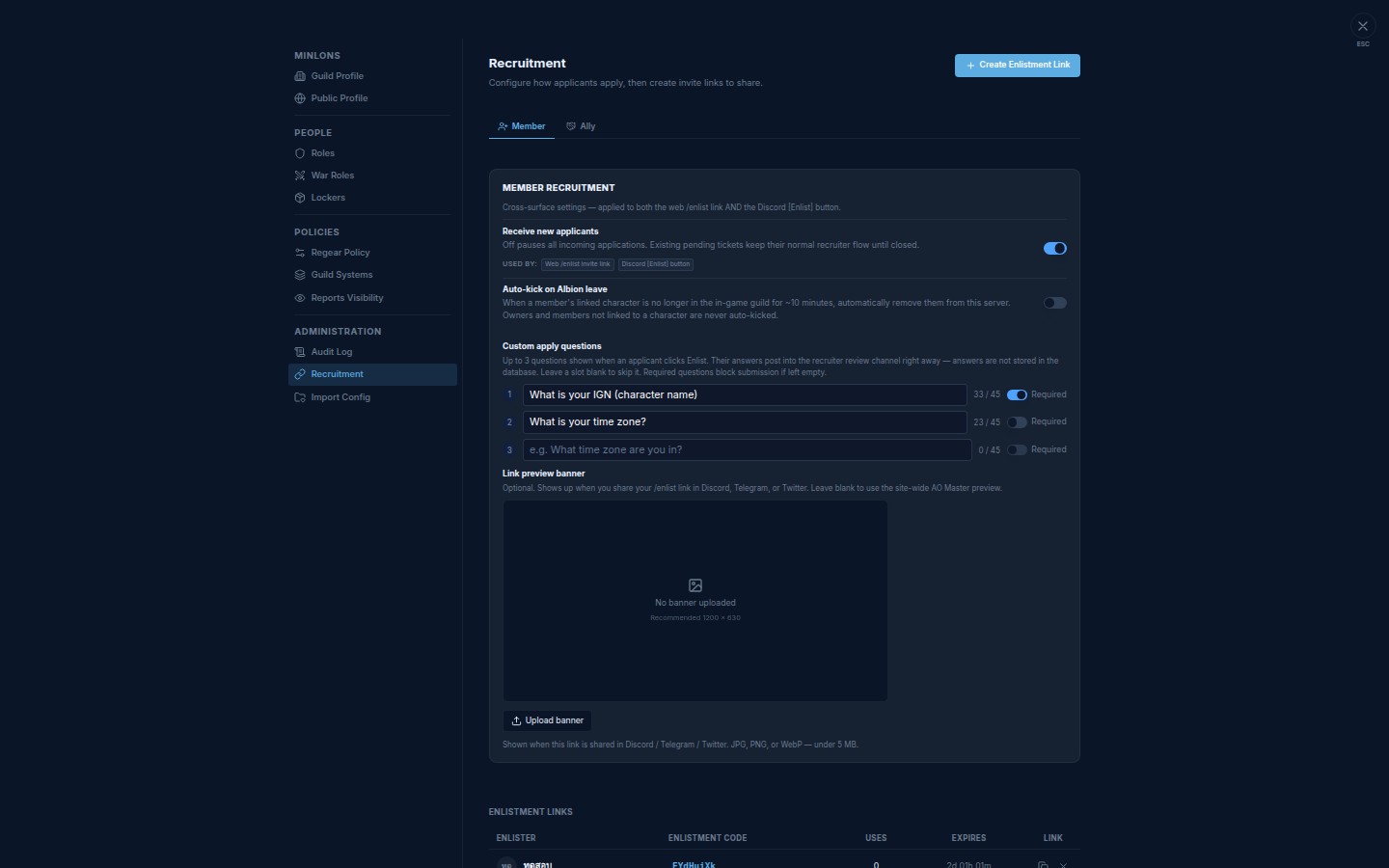Open Public Profile page
Image resolution: width=1389 pixels, height=868 pixels.
[x=372, y=98]
